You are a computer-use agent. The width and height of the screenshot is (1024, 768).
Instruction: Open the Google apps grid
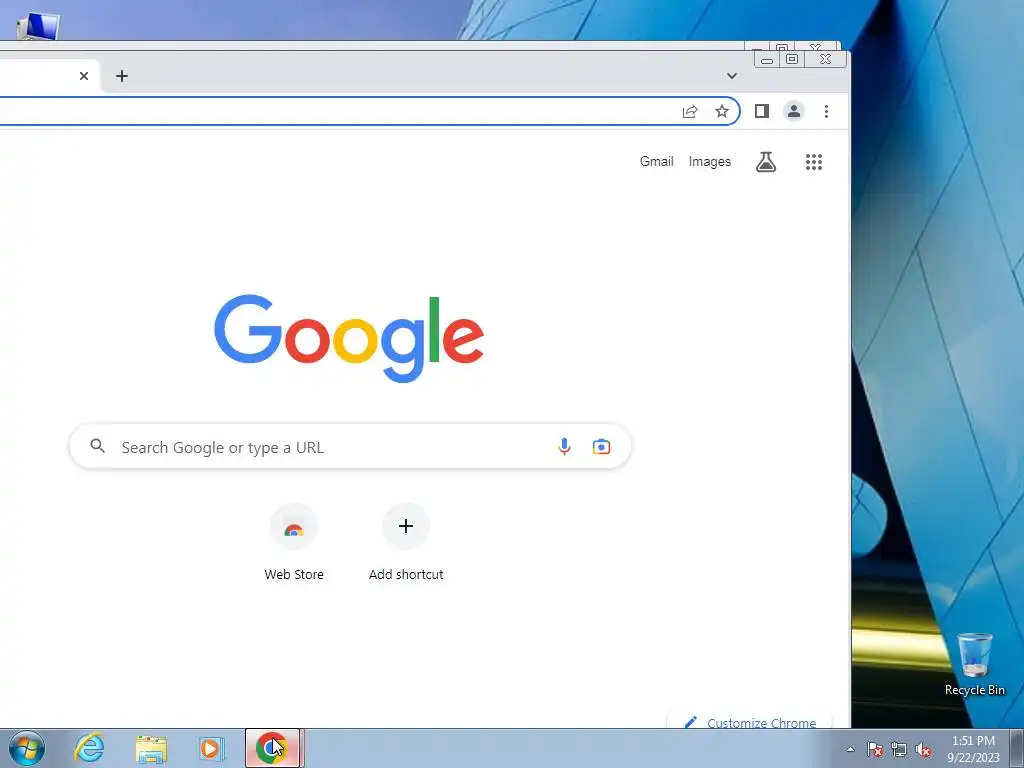coord(814,161)
